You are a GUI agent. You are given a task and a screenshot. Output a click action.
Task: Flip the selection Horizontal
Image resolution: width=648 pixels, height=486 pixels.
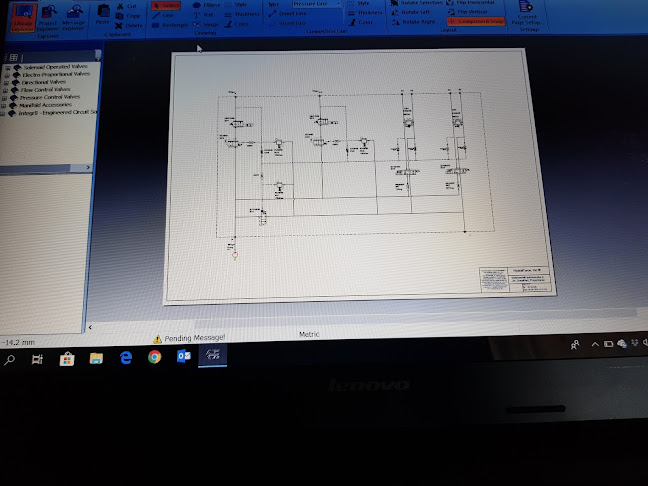tap(471, 2)
